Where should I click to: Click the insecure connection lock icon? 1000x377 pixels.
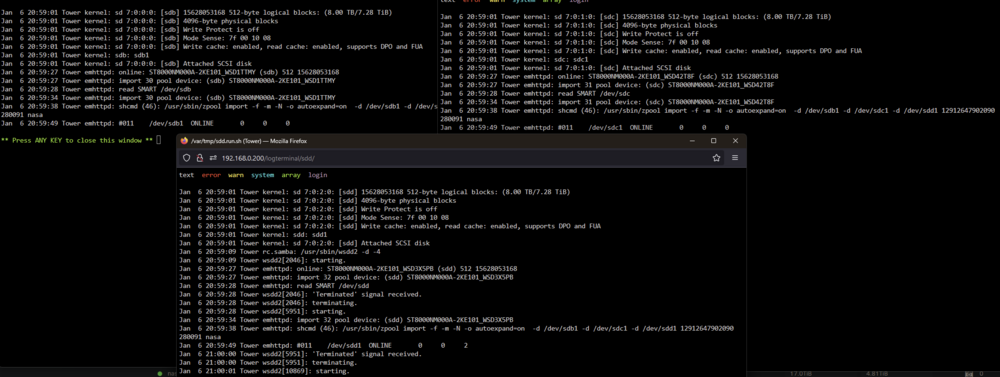(x=200, y=158)
